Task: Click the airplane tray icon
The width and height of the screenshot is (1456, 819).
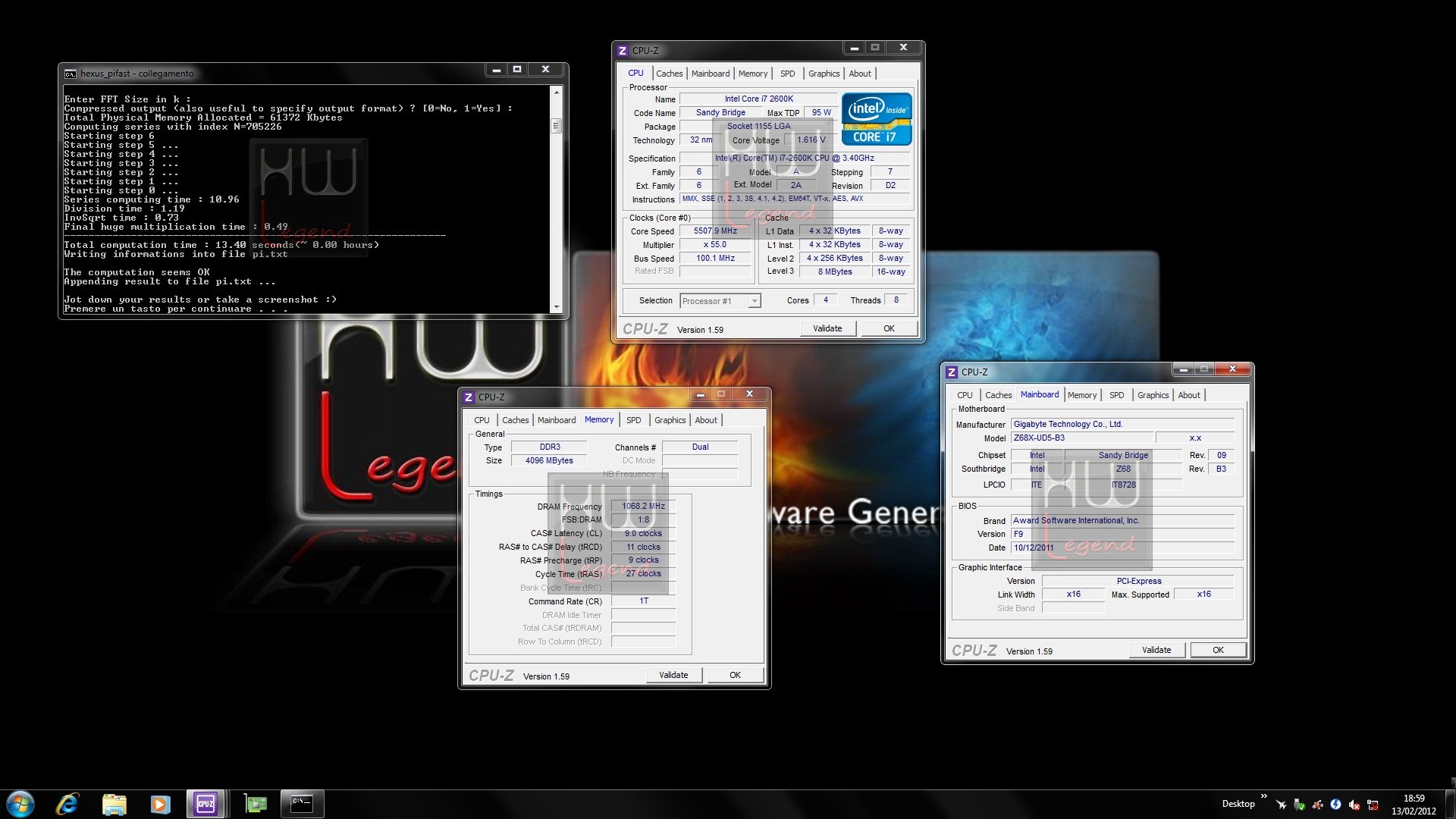Action: (1281, 805)
